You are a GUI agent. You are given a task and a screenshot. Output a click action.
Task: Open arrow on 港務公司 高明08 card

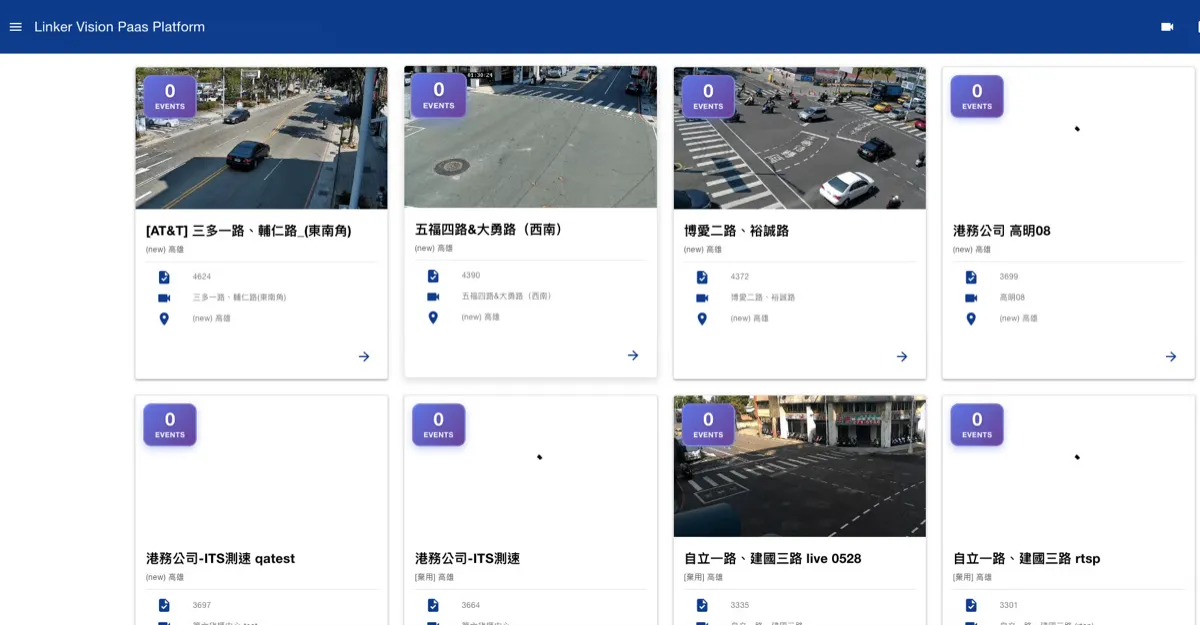1171,356
